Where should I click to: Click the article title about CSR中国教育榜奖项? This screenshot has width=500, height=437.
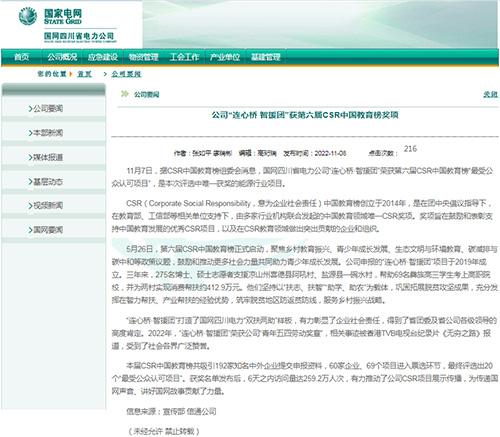[x=305, y=115]
